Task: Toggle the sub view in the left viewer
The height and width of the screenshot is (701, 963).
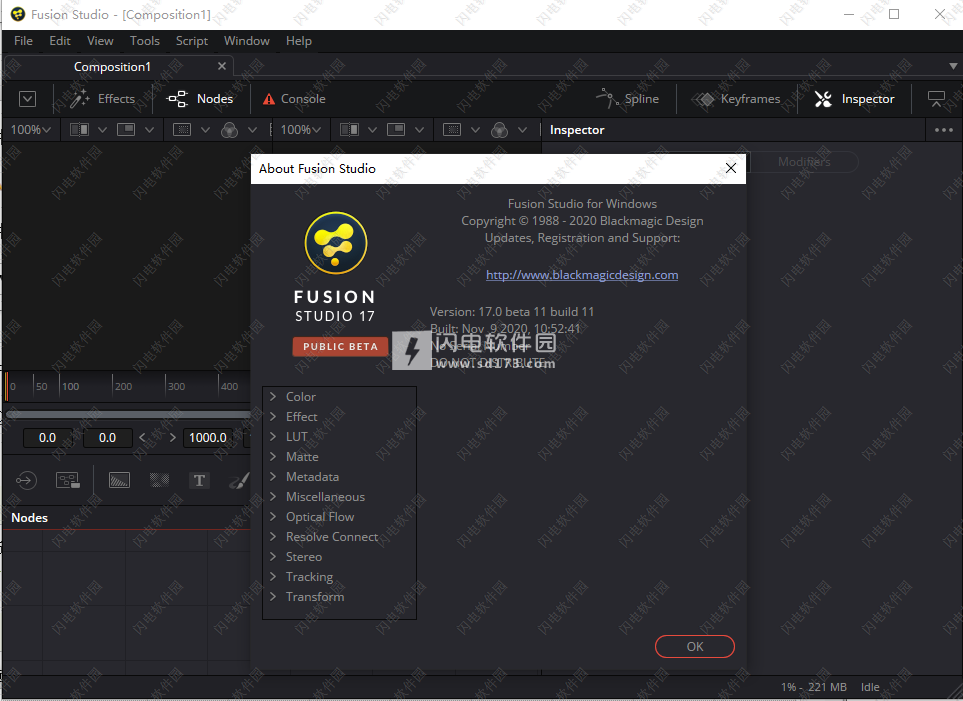Action: click(126, 130)
